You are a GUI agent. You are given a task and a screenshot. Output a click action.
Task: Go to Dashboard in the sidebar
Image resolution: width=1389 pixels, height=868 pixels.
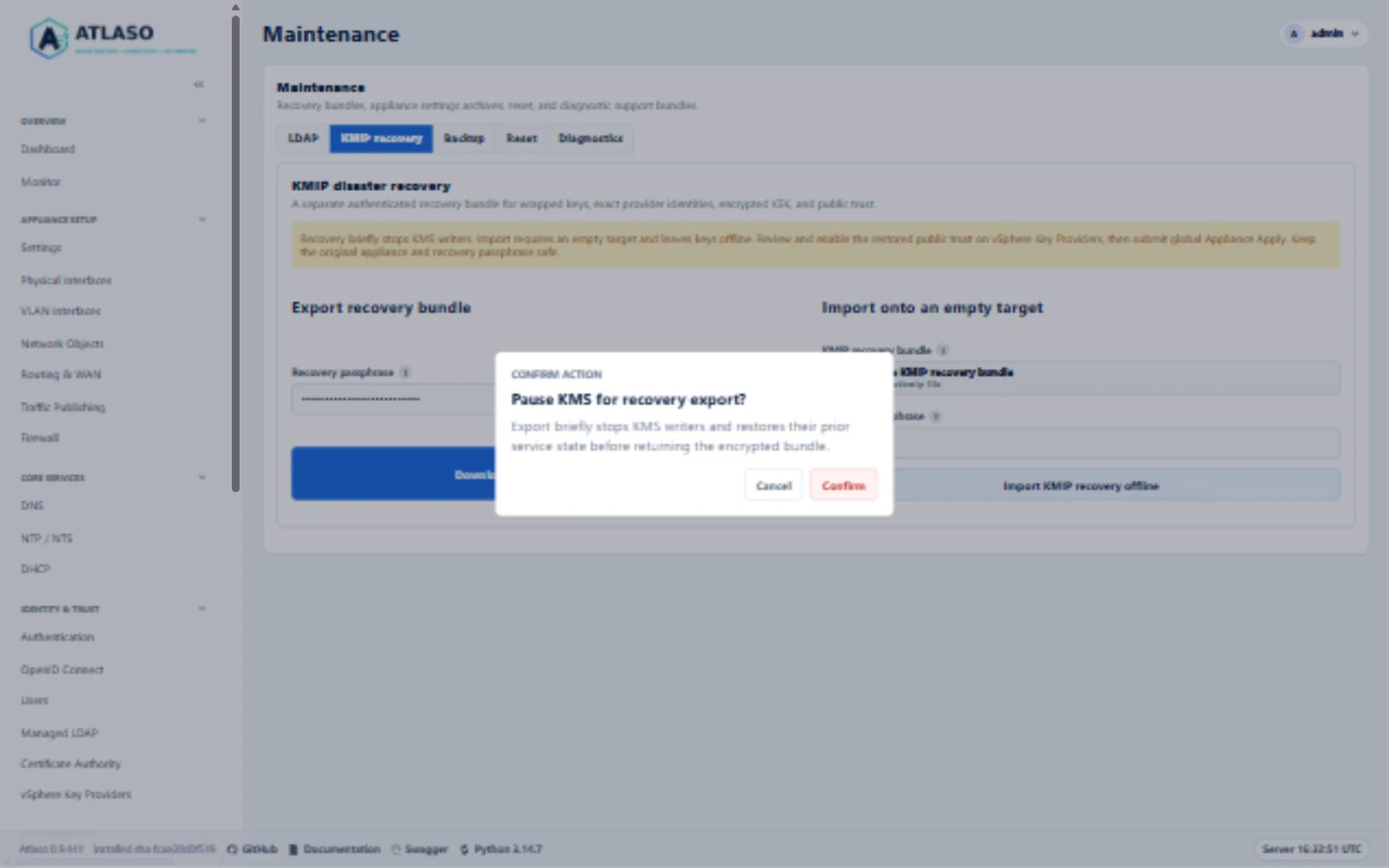click(48, 149)
